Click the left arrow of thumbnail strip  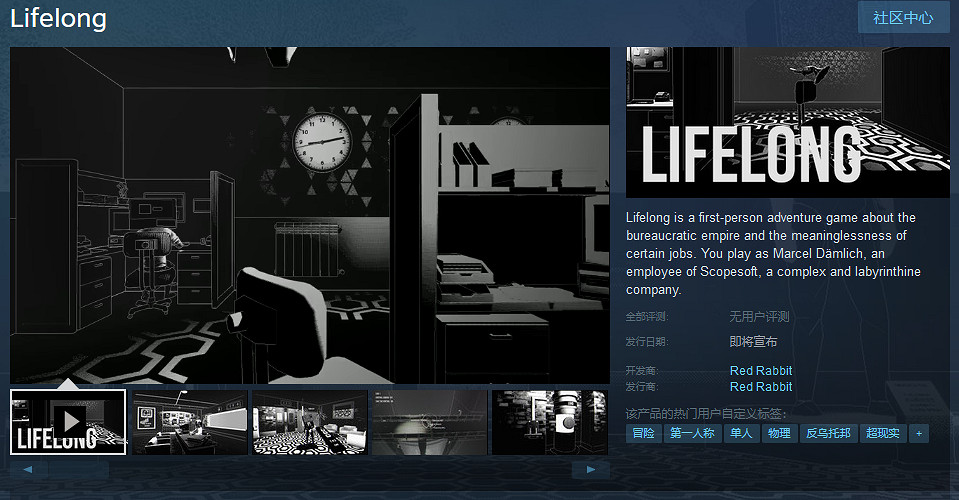coord(28,469)
